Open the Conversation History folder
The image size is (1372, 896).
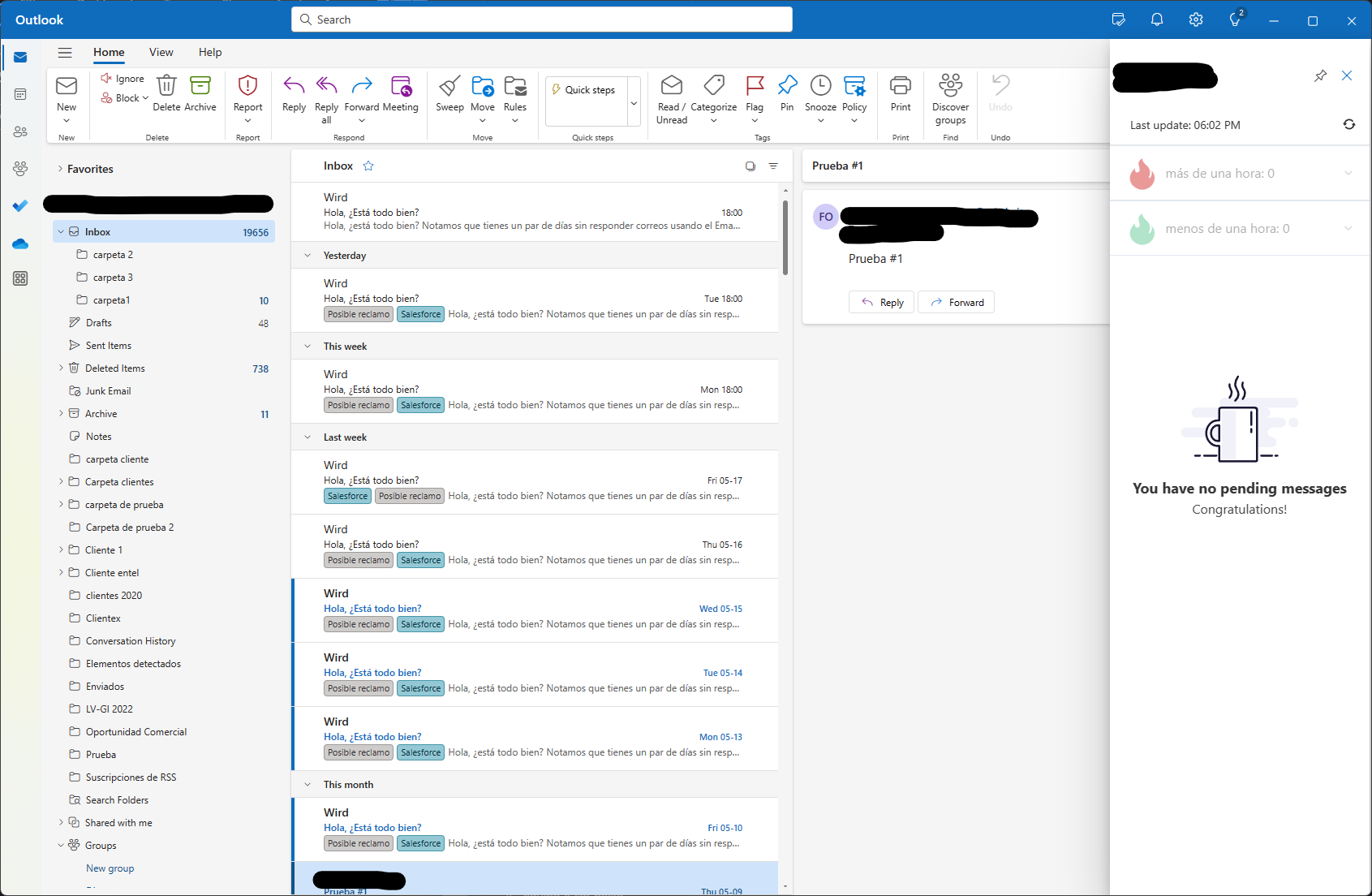pos(164,640)
